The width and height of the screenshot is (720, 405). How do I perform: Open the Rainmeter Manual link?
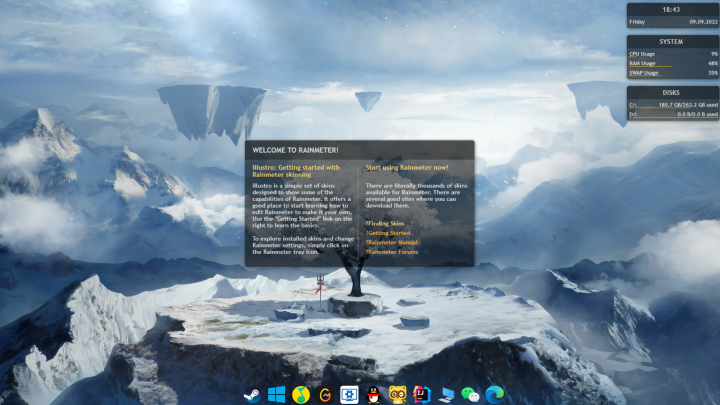pyautogui.click(x=392, y=242)
